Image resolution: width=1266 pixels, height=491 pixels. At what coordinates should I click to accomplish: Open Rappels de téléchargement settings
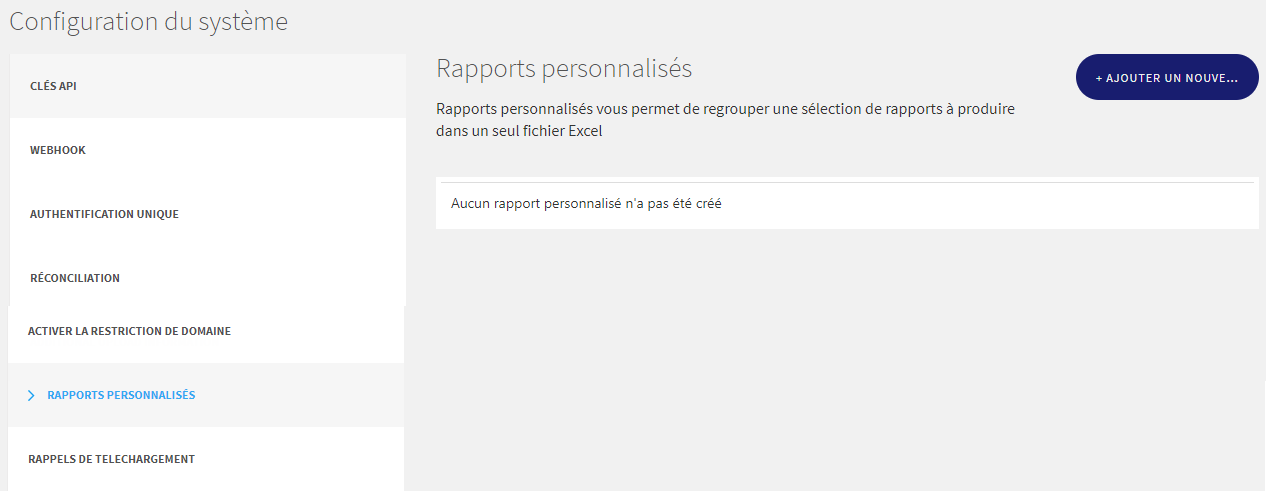point(206,459)
